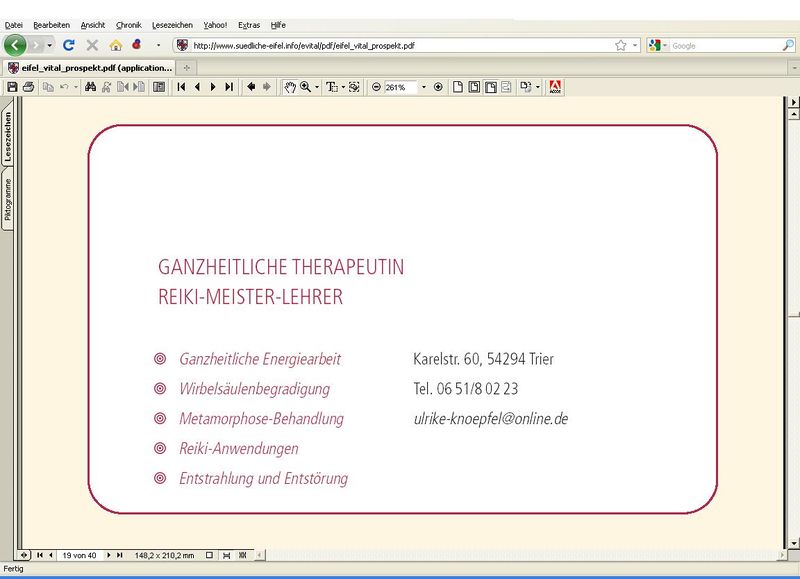The image size is (800, 579).
Task: Click the zoom out minus button
Action: tap(376, 87)
